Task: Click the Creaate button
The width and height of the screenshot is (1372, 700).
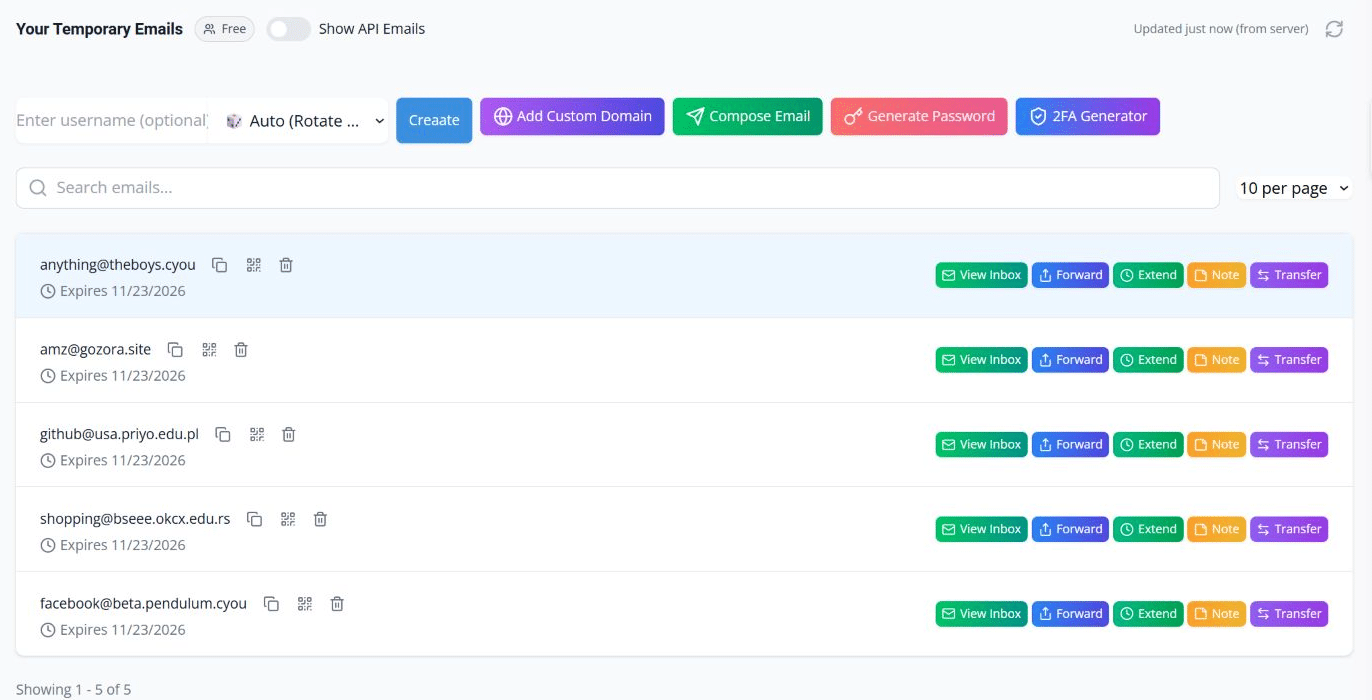Action: (434, 120)
